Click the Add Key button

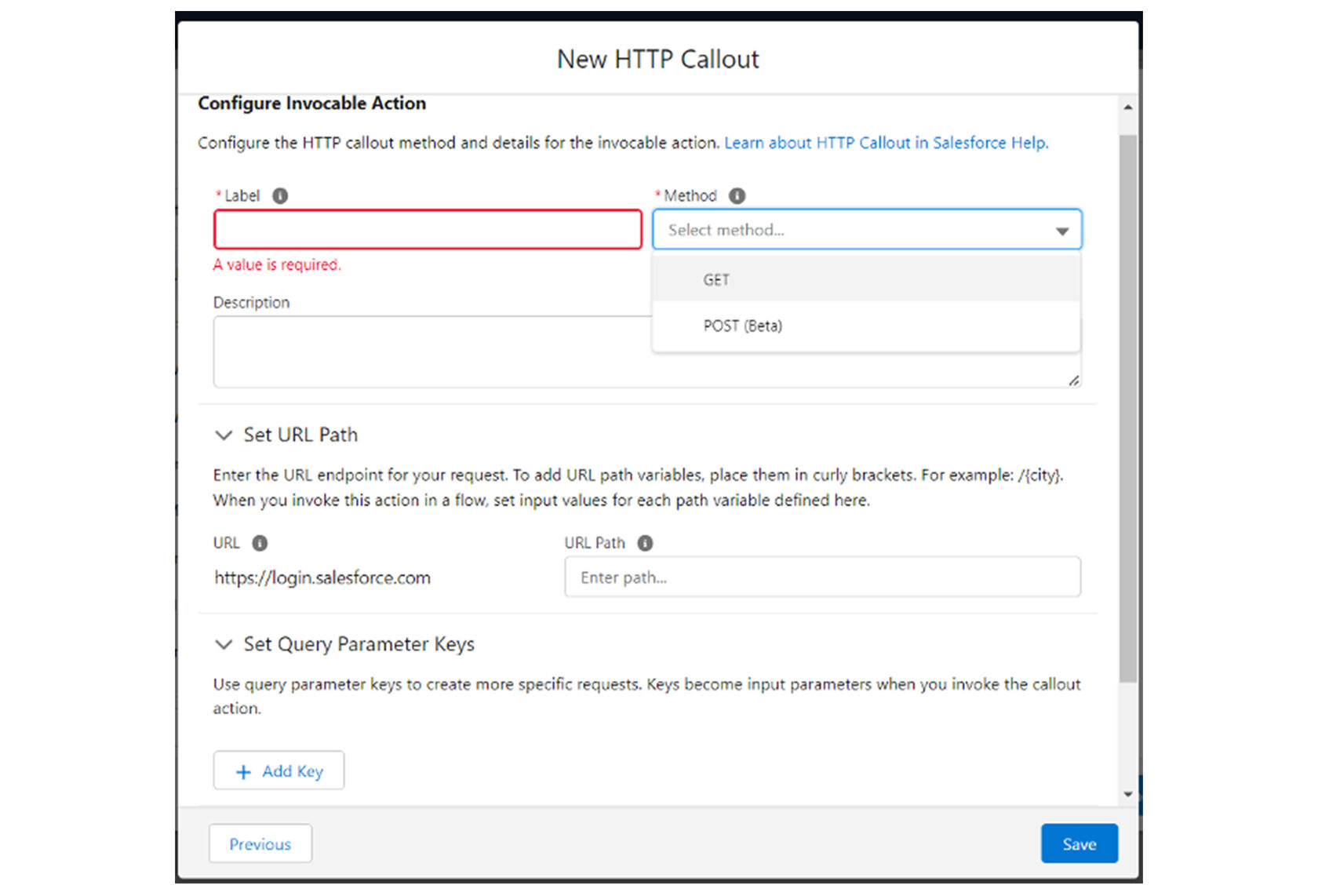pyautogui.click(x=279, y=770)
